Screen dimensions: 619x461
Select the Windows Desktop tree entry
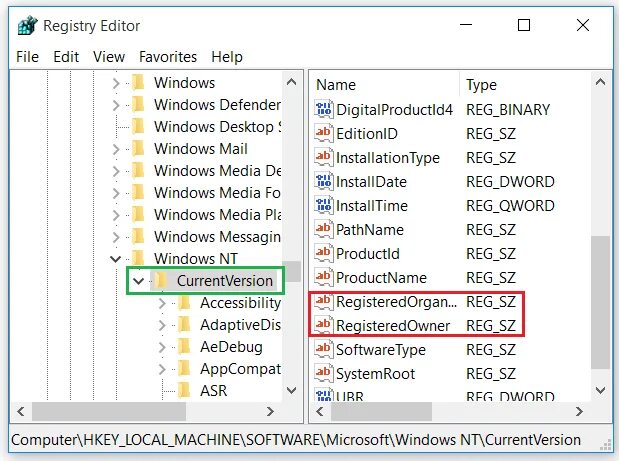[x=218, y=127]
